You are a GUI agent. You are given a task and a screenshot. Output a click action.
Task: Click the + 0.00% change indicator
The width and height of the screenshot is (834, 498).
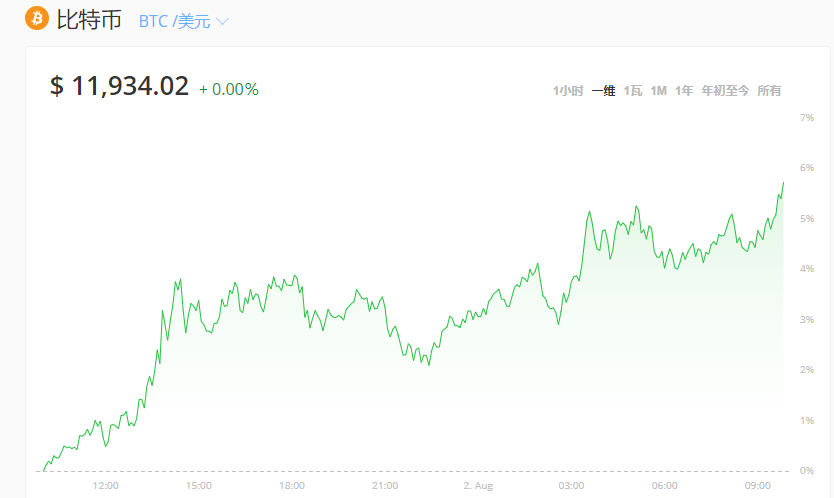(229, 89)
